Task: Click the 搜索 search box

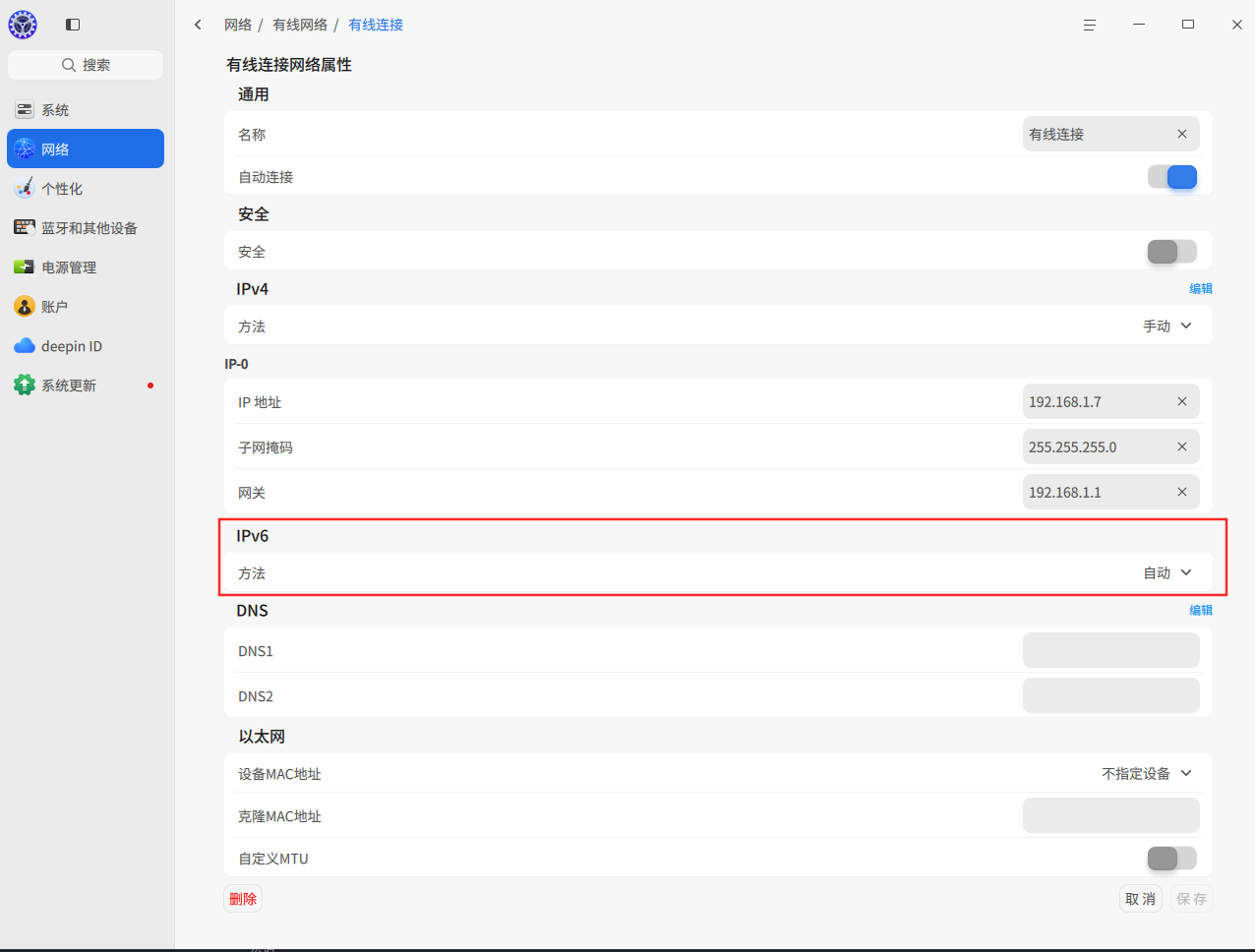Action: pyautogui.click(x=86, y=65)
